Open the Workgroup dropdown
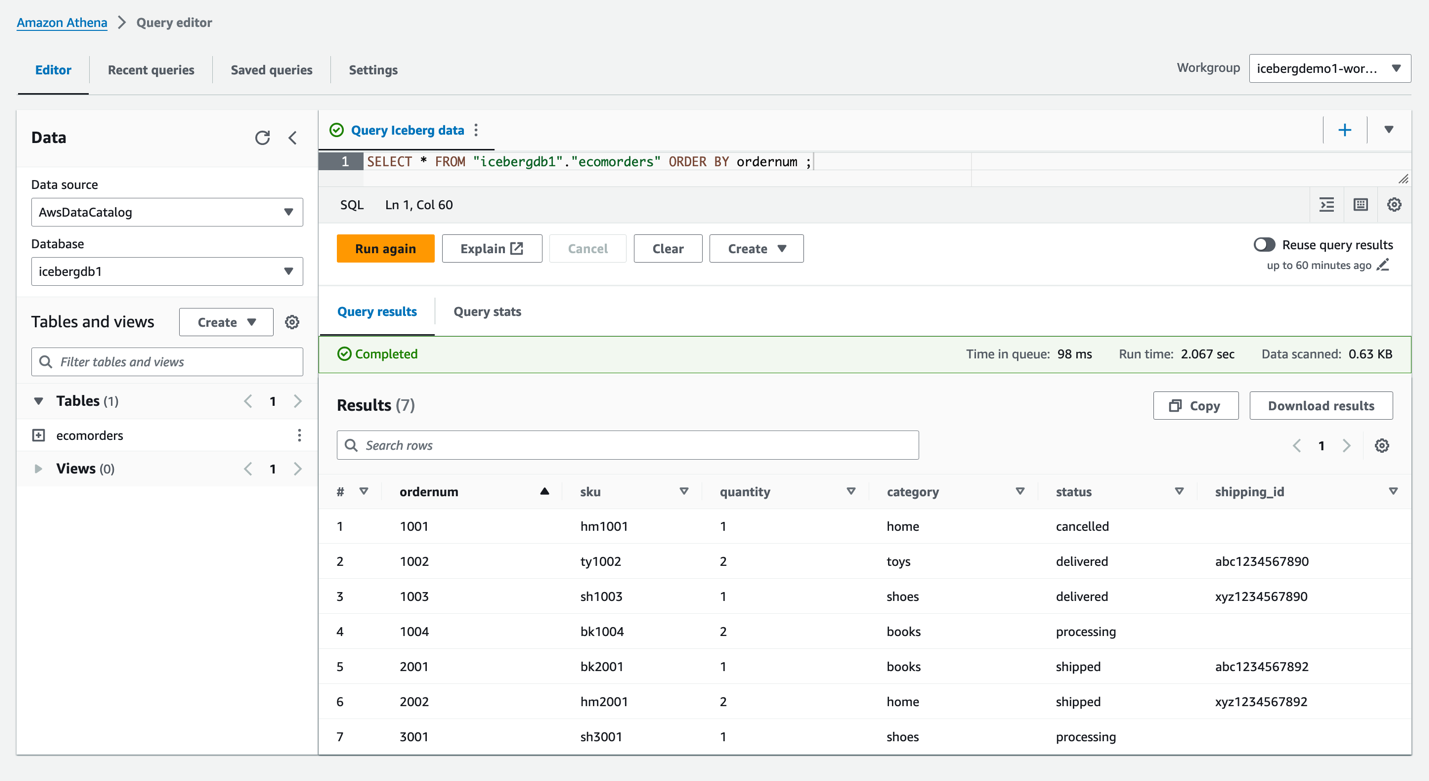 tap(1329, 69)
